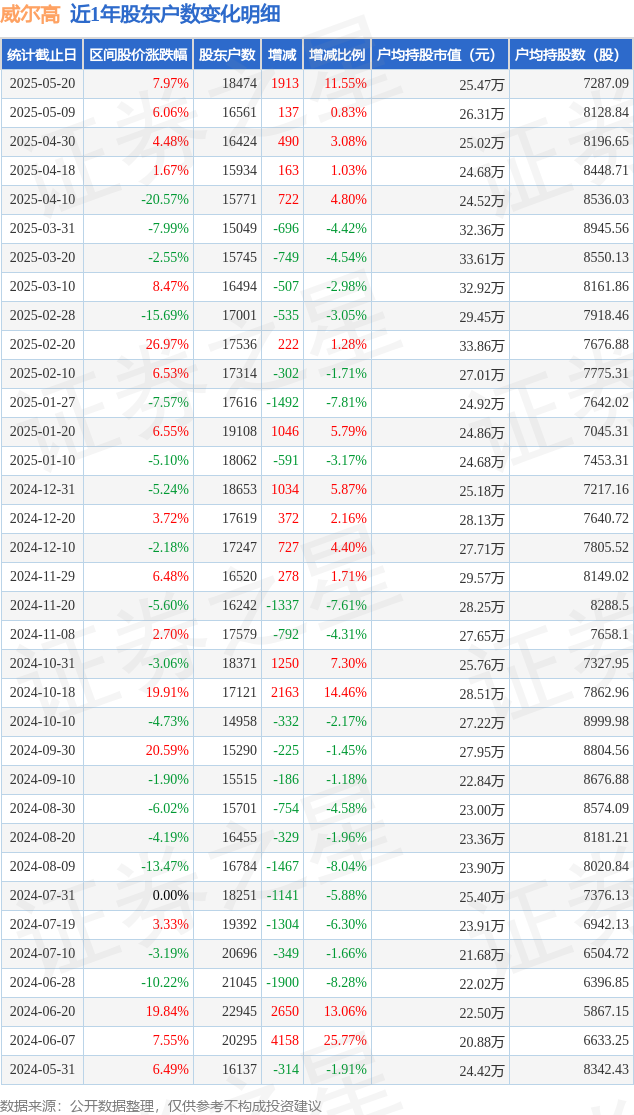Select the 股东户数 column header
This screenshot has height=1115, width=634.
click(227, 55)
